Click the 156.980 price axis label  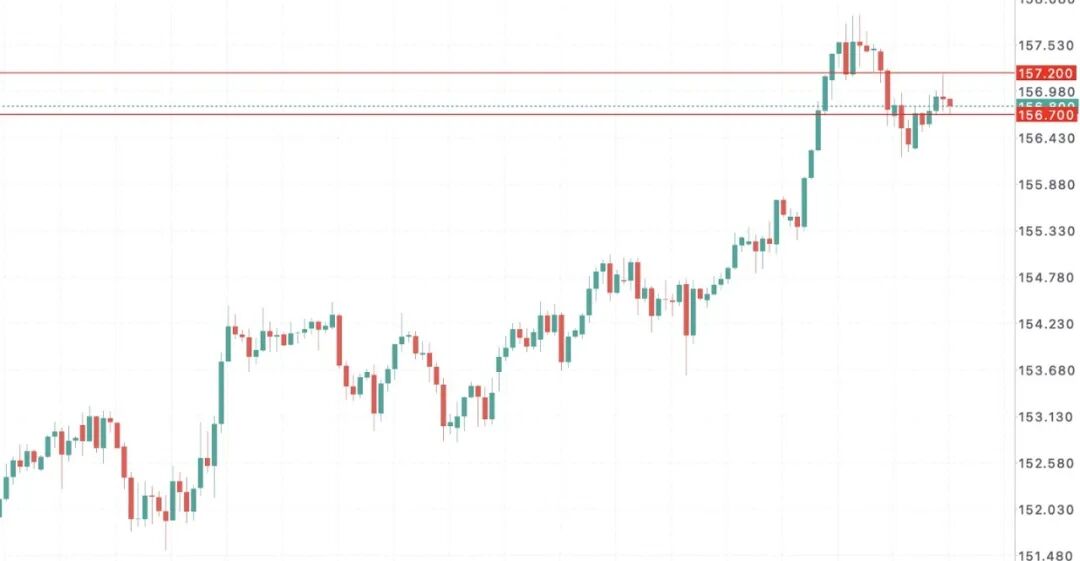coord(1046,91)
